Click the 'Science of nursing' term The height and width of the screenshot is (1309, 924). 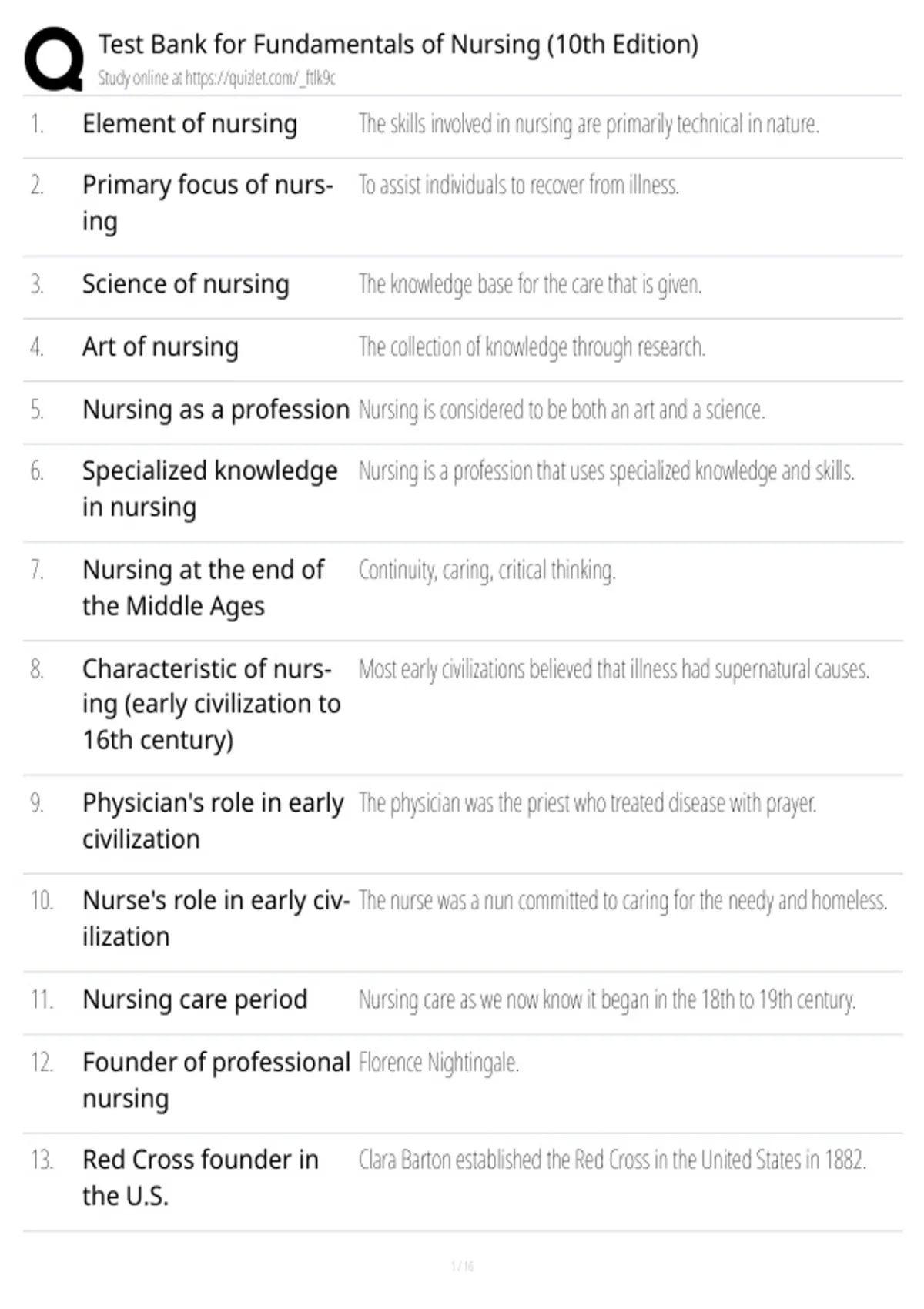pyautogui.click(x=186, y=284)
